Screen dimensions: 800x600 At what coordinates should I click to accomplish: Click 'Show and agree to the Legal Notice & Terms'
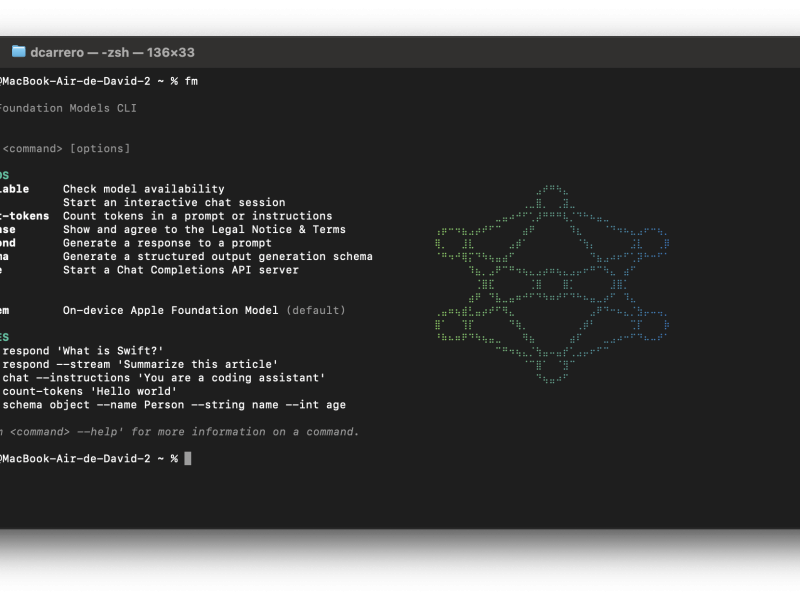[x=204, y=230]
